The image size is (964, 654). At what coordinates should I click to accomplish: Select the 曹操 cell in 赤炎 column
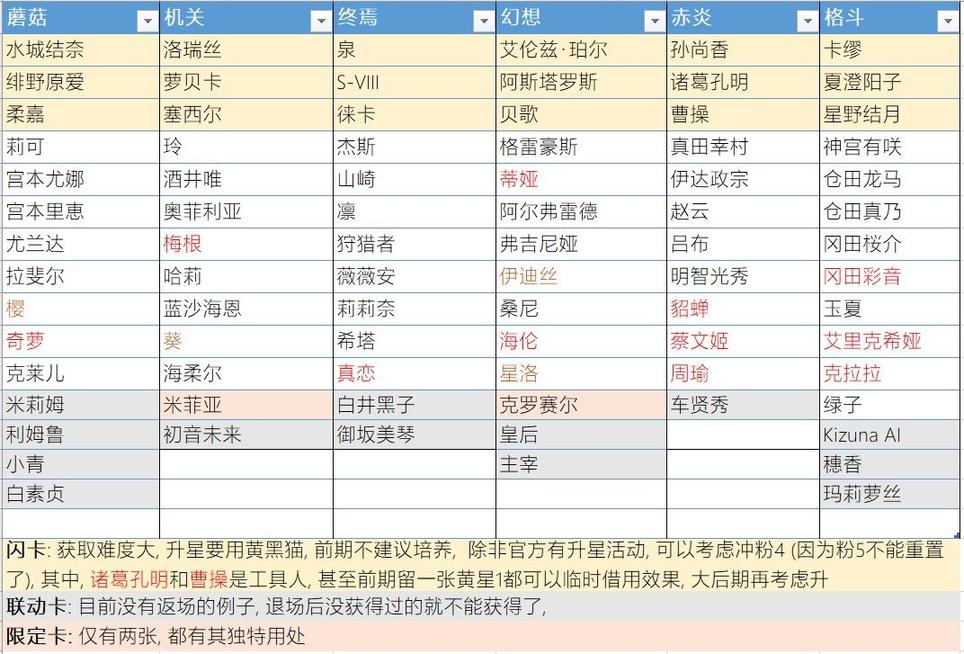[x=743, y=114]
